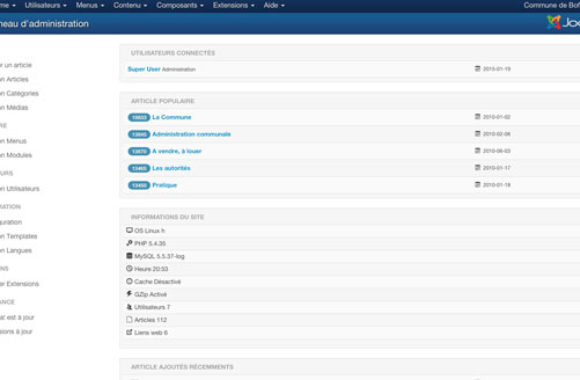
Task: Click the date in the Super User row
Action: tap(497, 69)
